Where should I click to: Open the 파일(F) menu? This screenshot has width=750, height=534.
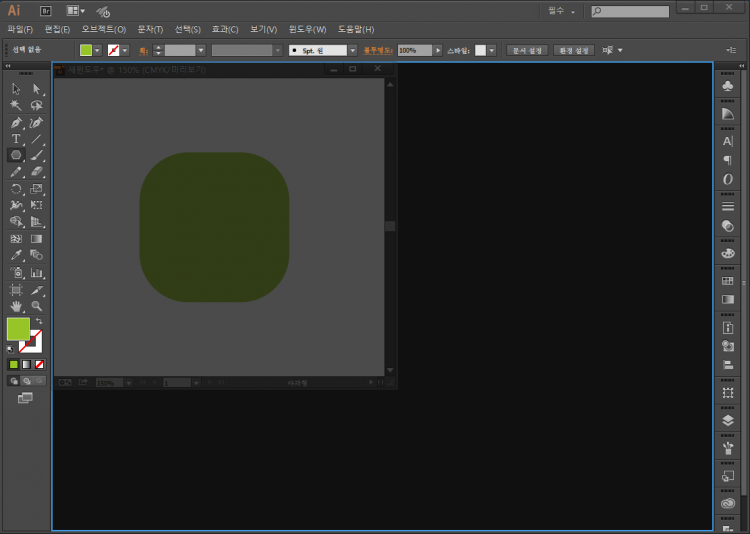(20, 29)
